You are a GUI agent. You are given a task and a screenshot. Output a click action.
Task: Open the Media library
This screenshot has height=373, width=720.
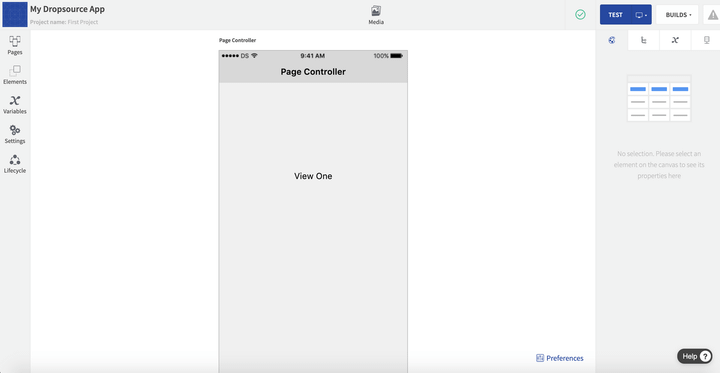(376, 15)
